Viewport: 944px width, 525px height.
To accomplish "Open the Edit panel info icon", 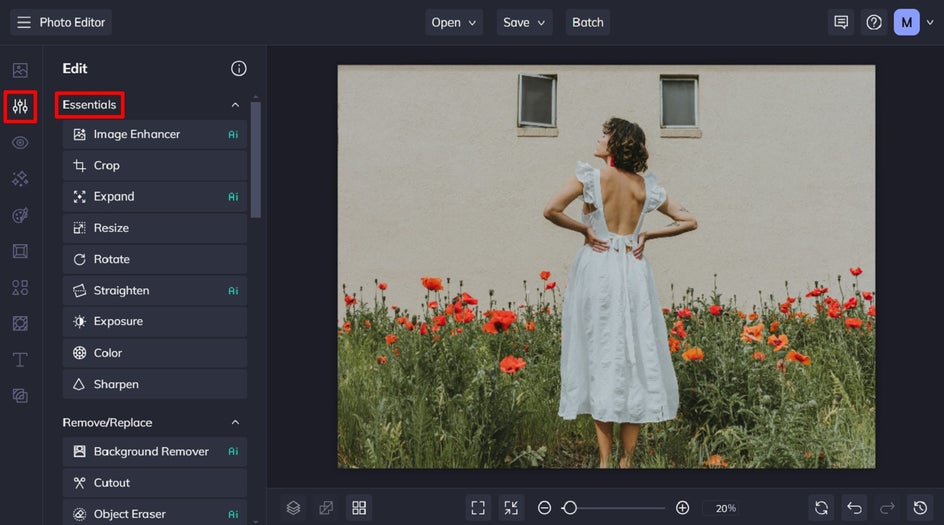I will point(238,69).
